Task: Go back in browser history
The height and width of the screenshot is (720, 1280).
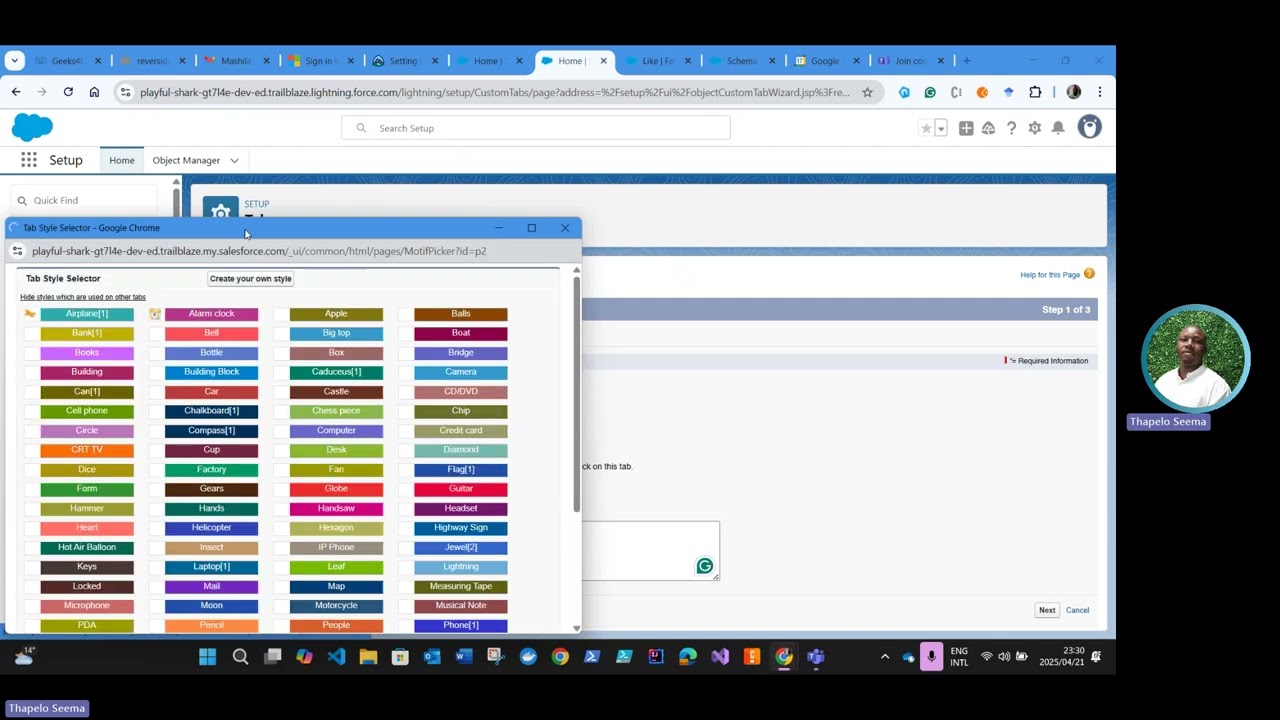Action: coord(16,92)
